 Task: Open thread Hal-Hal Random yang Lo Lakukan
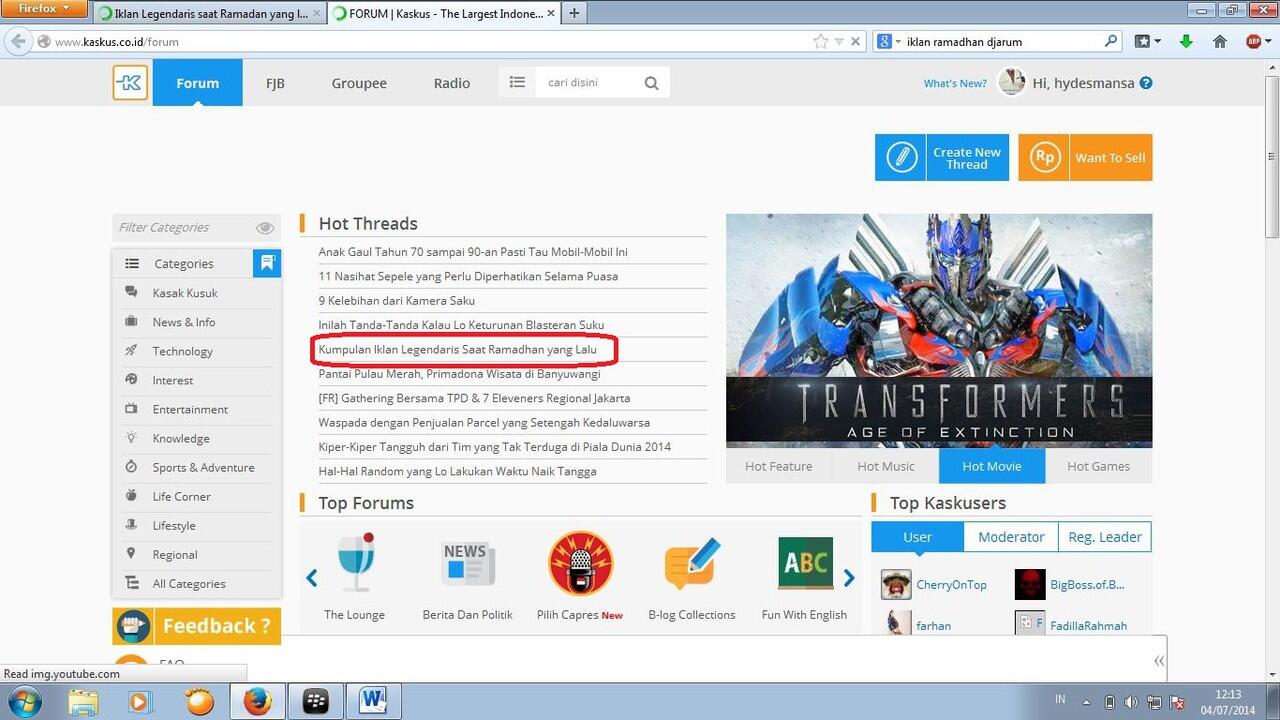457,471
